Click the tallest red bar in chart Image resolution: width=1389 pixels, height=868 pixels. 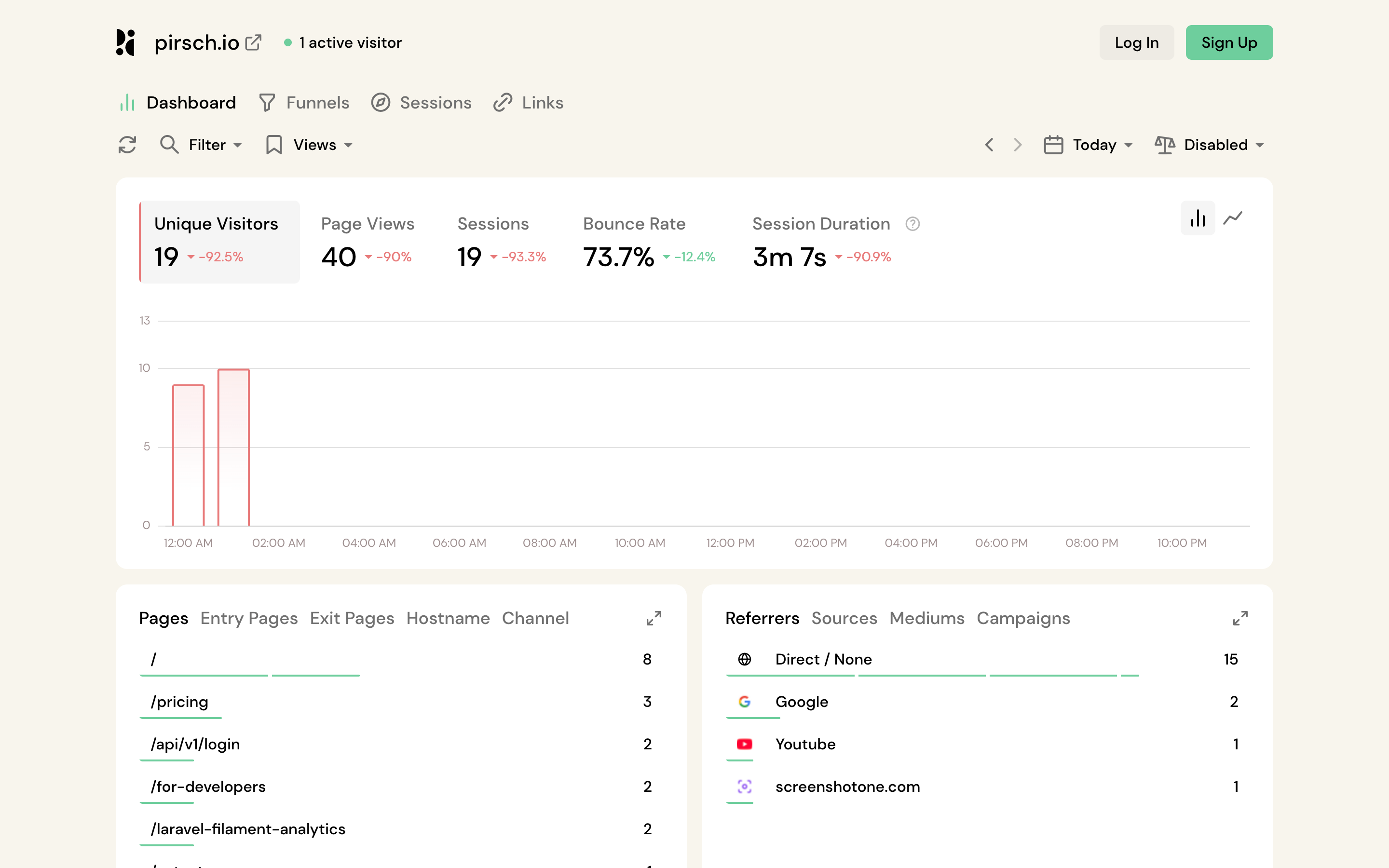click(x=233, y=448)
